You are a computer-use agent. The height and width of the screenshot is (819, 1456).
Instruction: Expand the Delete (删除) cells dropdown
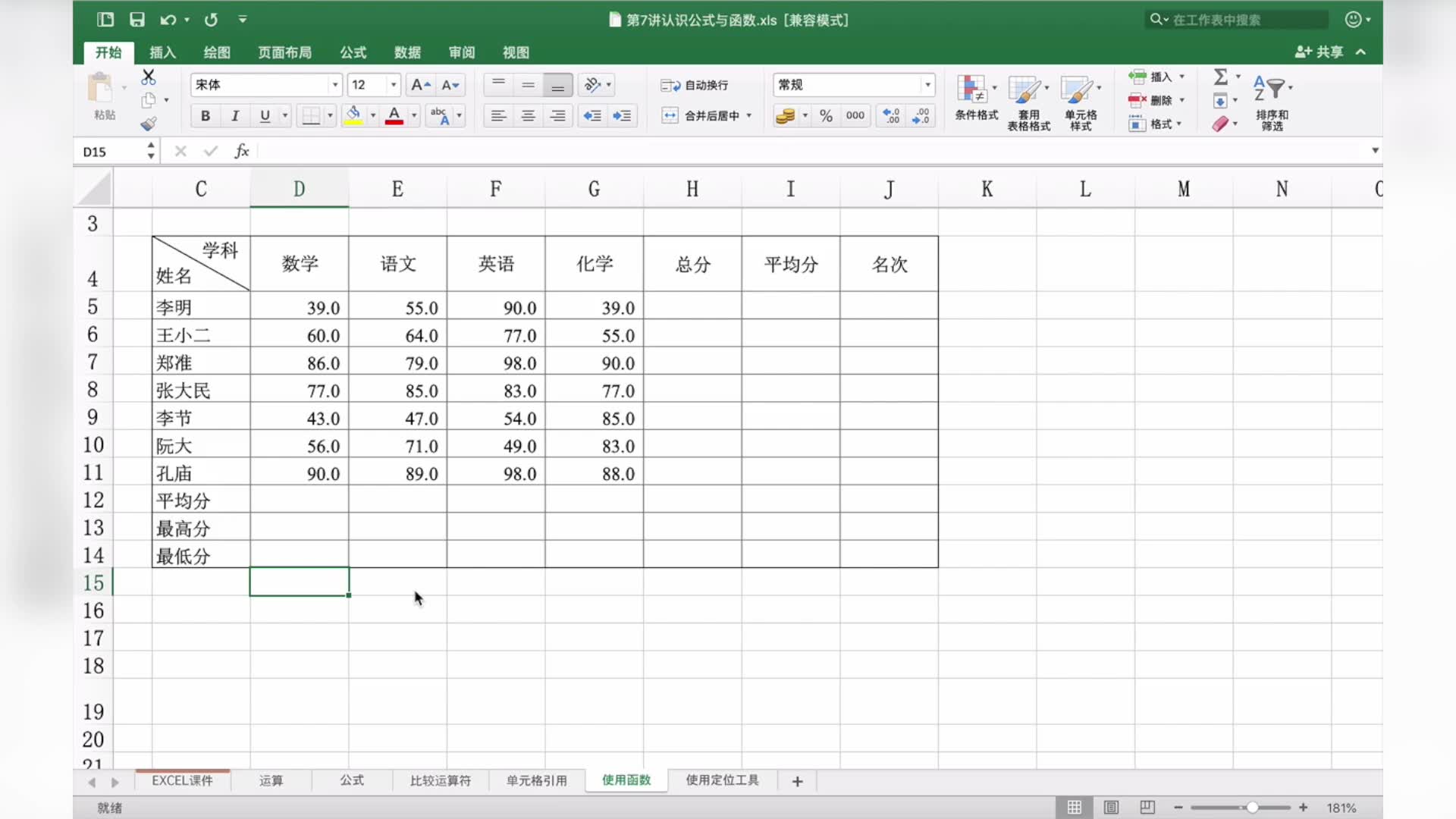coord(1181,100)
